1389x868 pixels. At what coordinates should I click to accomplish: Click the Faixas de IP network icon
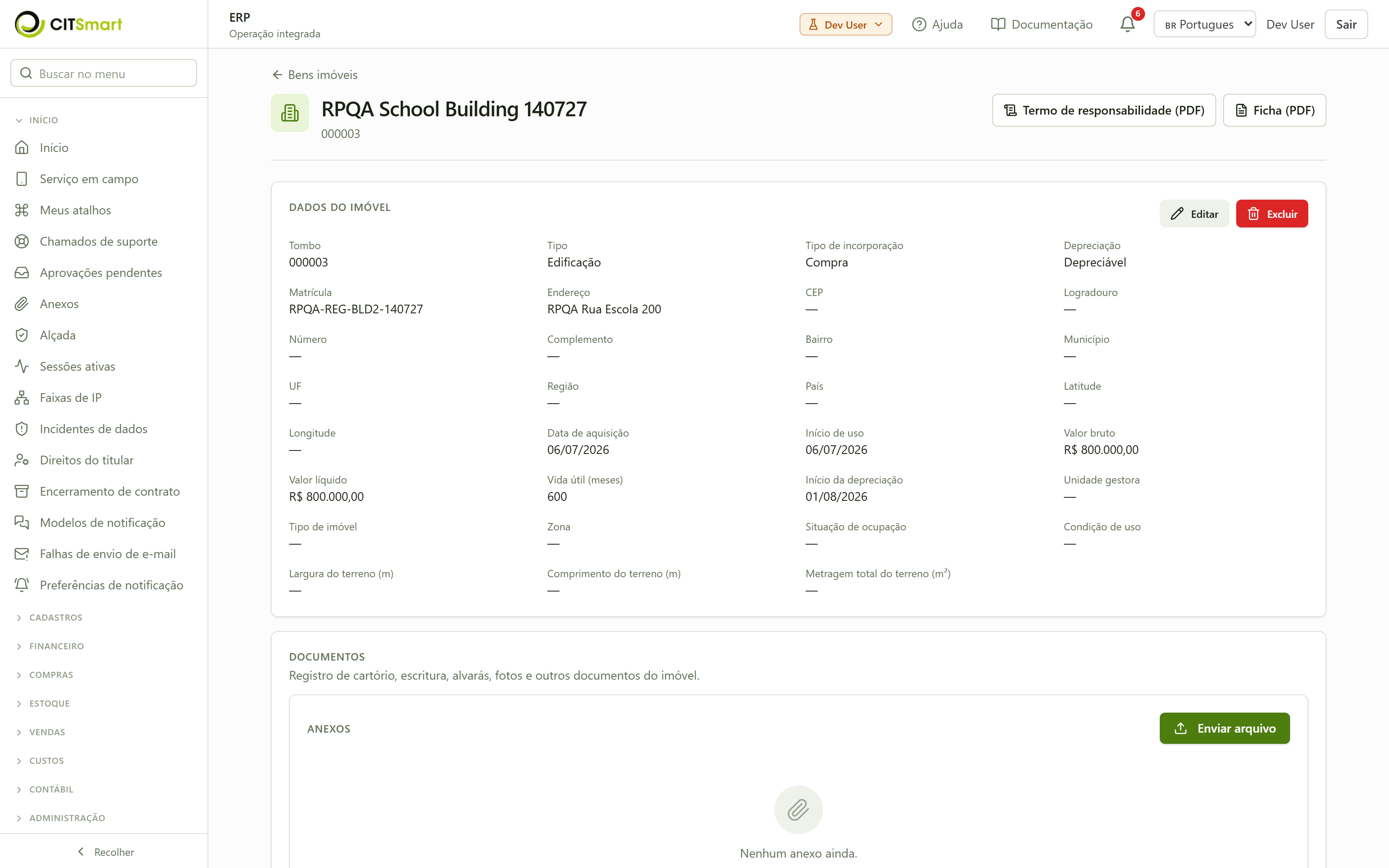[22, 397]
